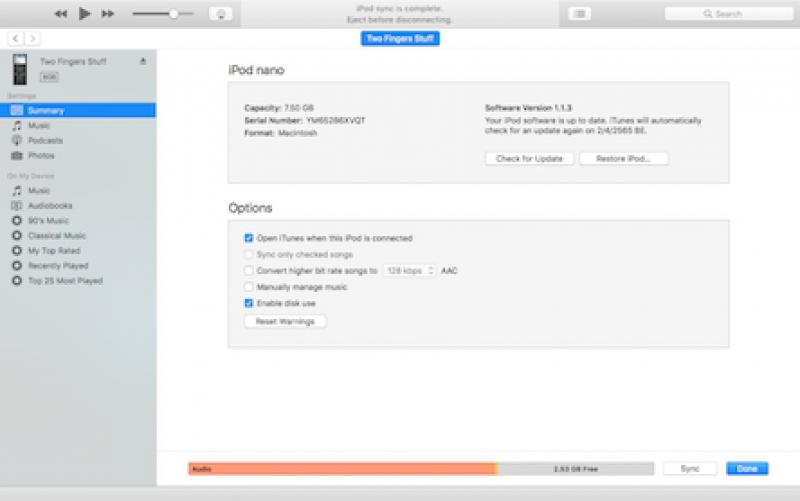Image resolution: width=800 pixels, height=501 pixels.
Task: Go back with the left chevron button
Action: point(15,38)
